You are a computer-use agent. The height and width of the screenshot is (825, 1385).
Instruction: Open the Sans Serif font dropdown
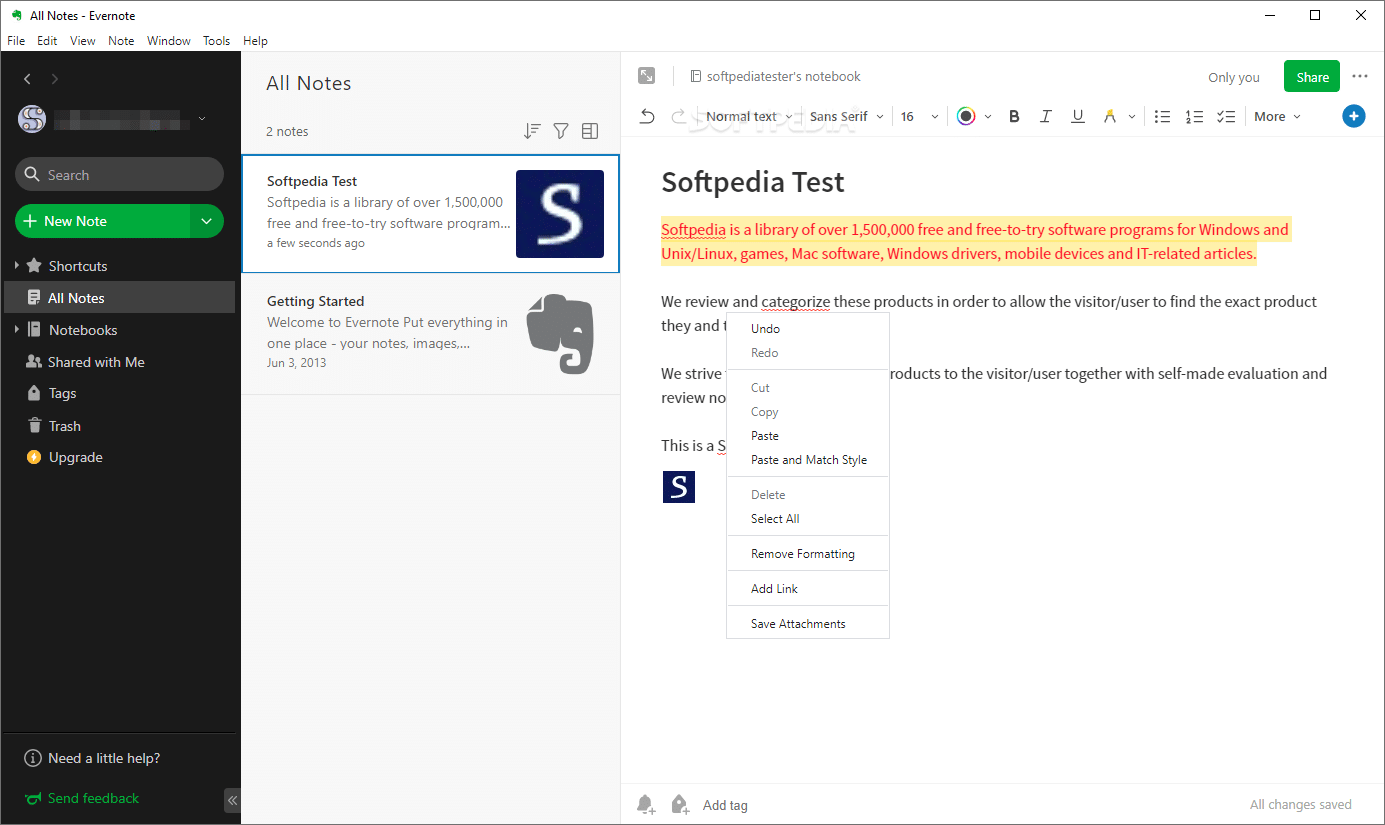tap(847, 117)
